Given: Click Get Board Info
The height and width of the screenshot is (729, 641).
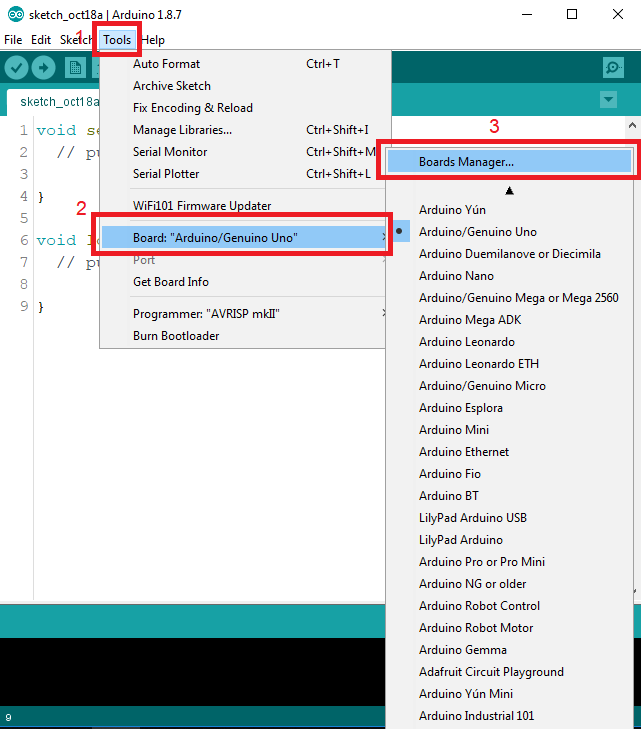Looking at the screenshot, I should [242, 282].
